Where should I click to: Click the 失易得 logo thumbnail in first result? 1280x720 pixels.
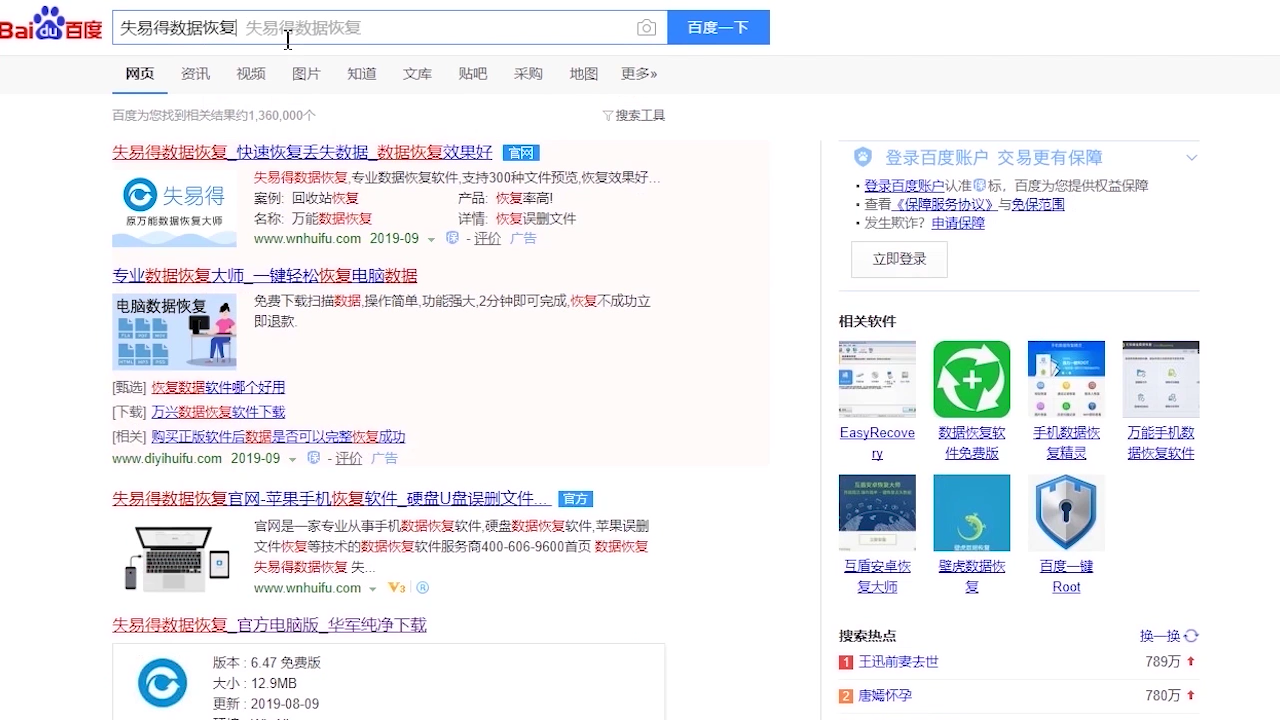174,209
